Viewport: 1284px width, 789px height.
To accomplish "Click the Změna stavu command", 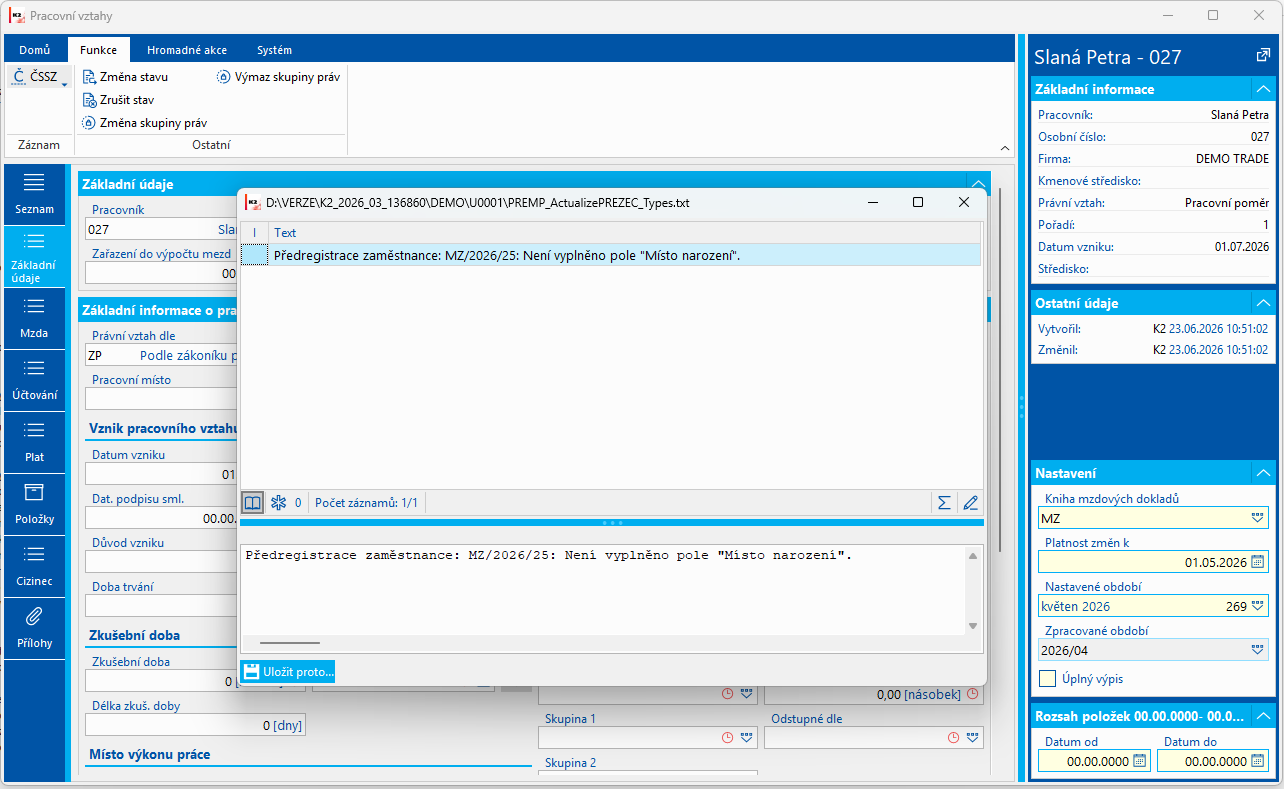I will click(124, 77).
